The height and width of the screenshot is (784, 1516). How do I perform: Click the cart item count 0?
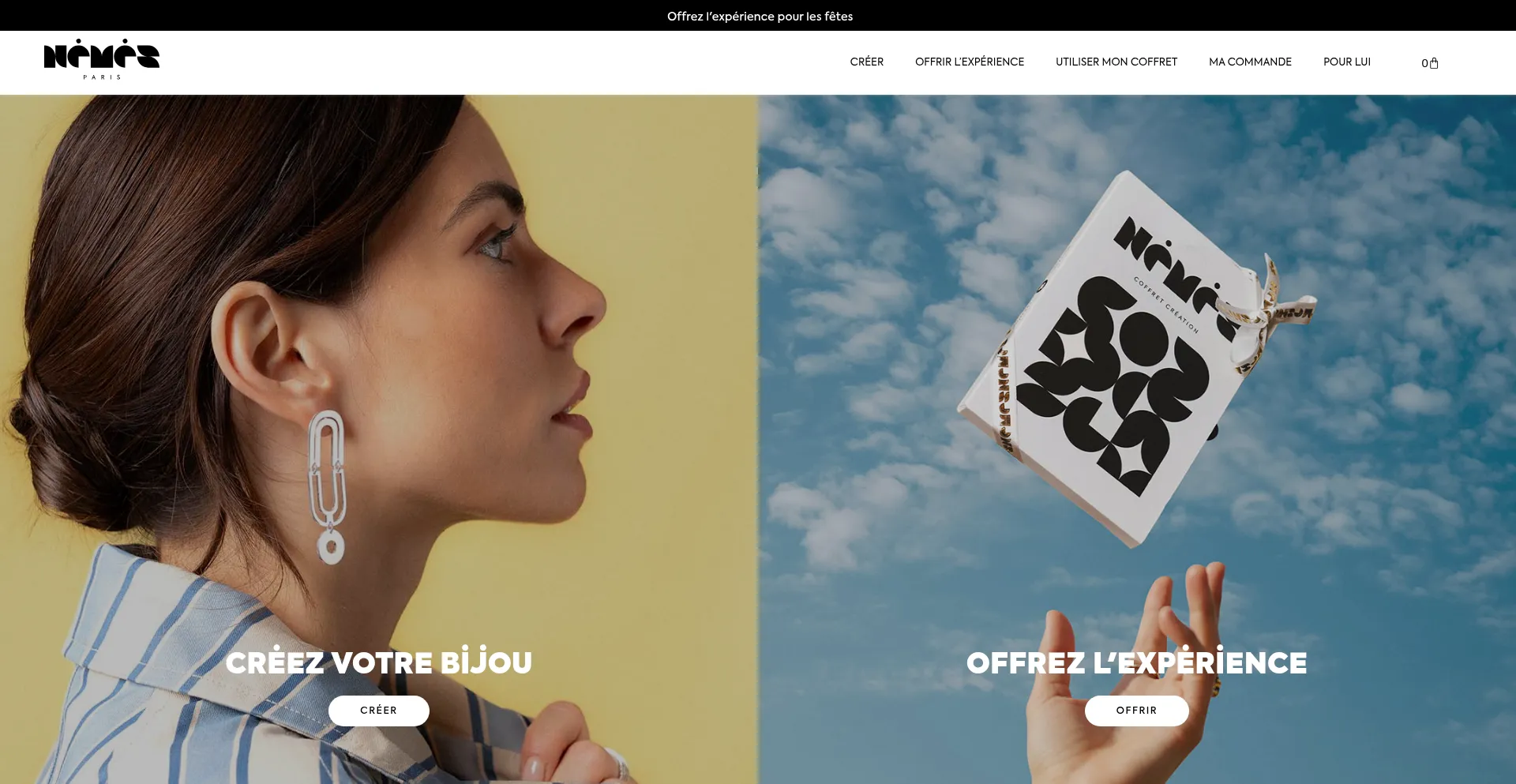(1424, 64)
